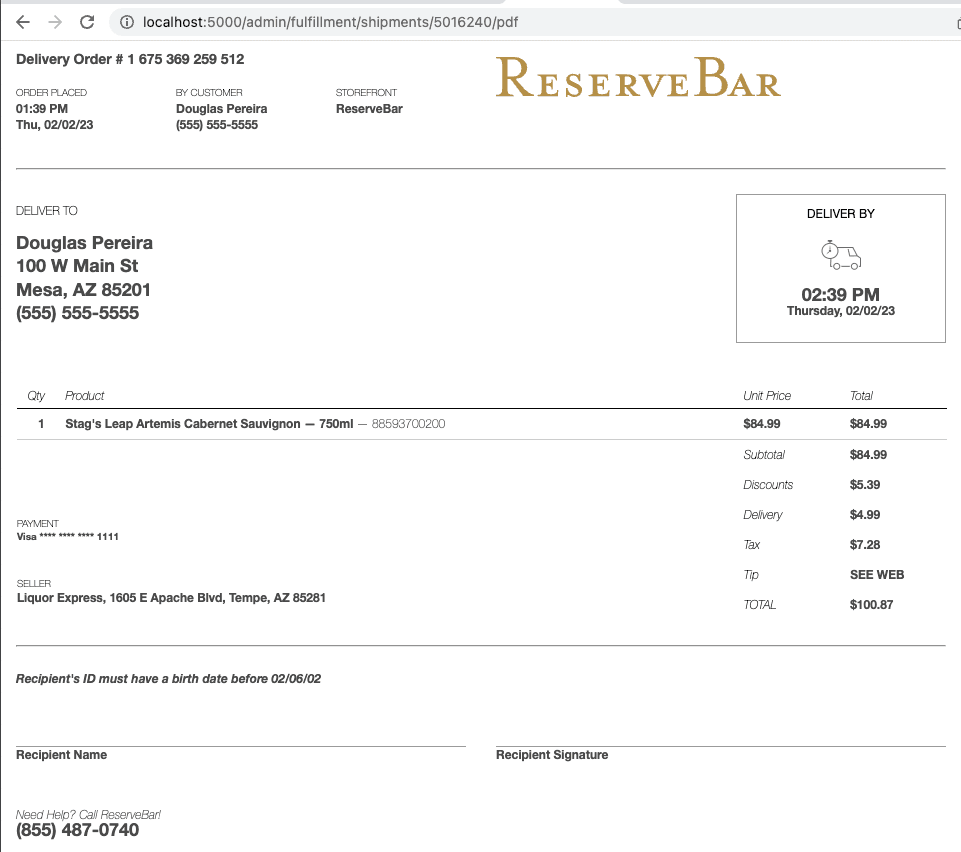
Task: Click the Tax amount $7.28
Action: pyautogui.click(x=865, y=545)
